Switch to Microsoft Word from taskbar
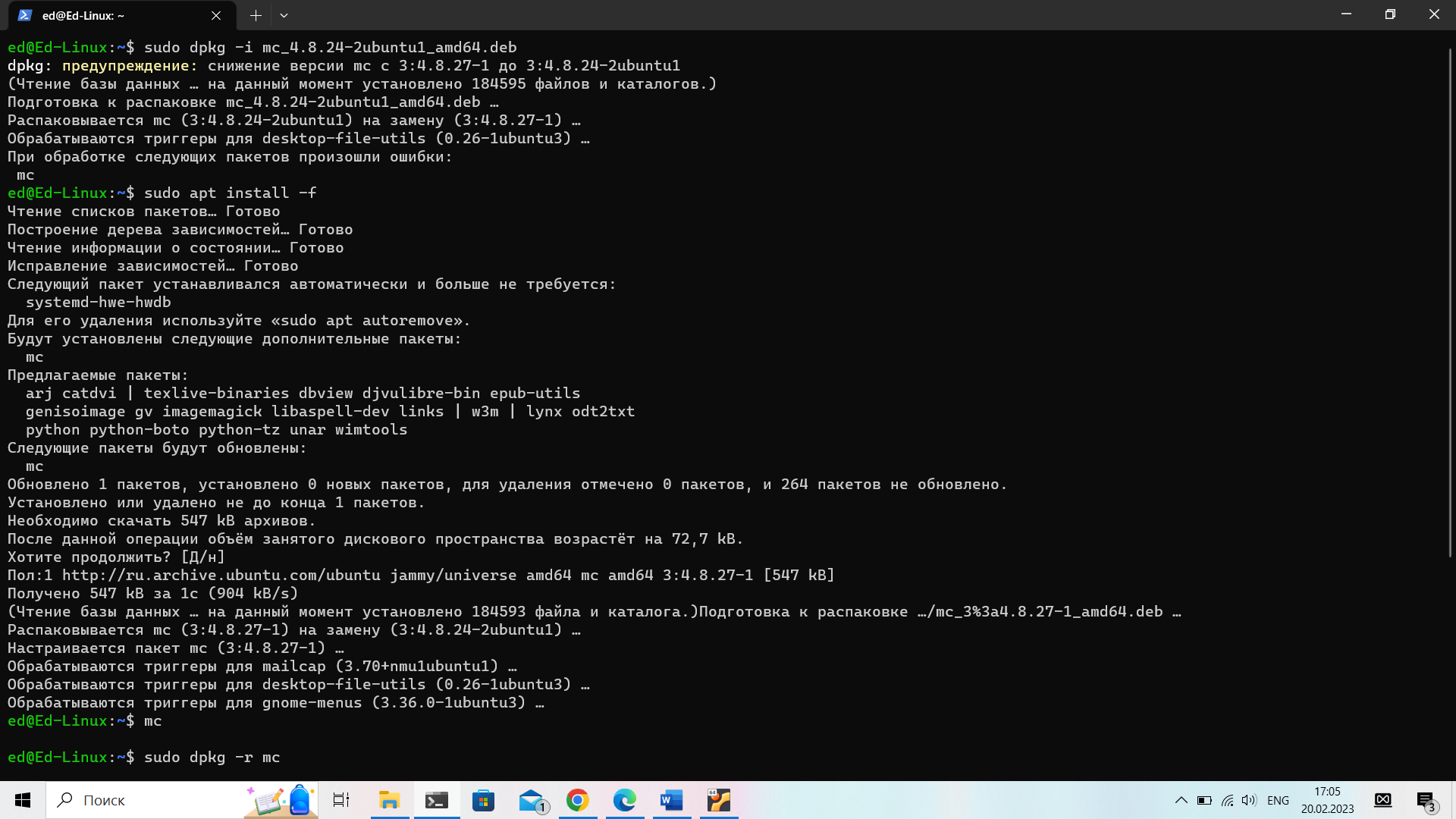 click(672, 800)
